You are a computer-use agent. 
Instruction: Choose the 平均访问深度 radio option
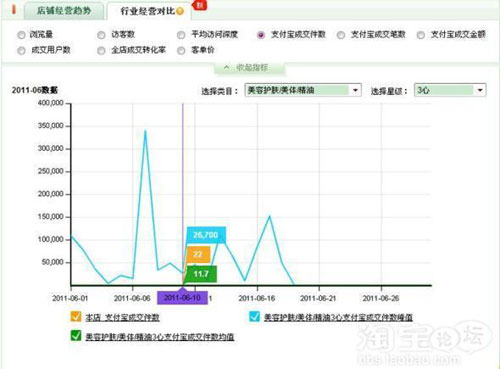181,35
